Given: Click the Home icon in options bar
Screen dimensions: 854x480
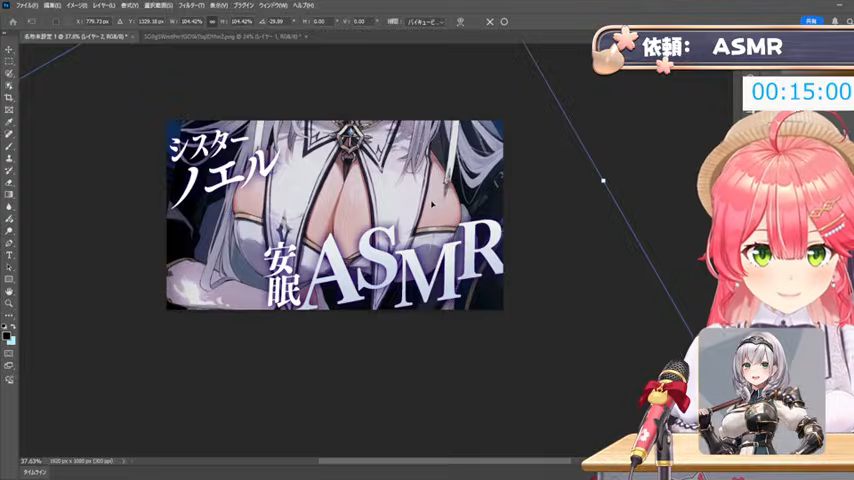Looking at the screenshot, I should click(x=13, y=22).
